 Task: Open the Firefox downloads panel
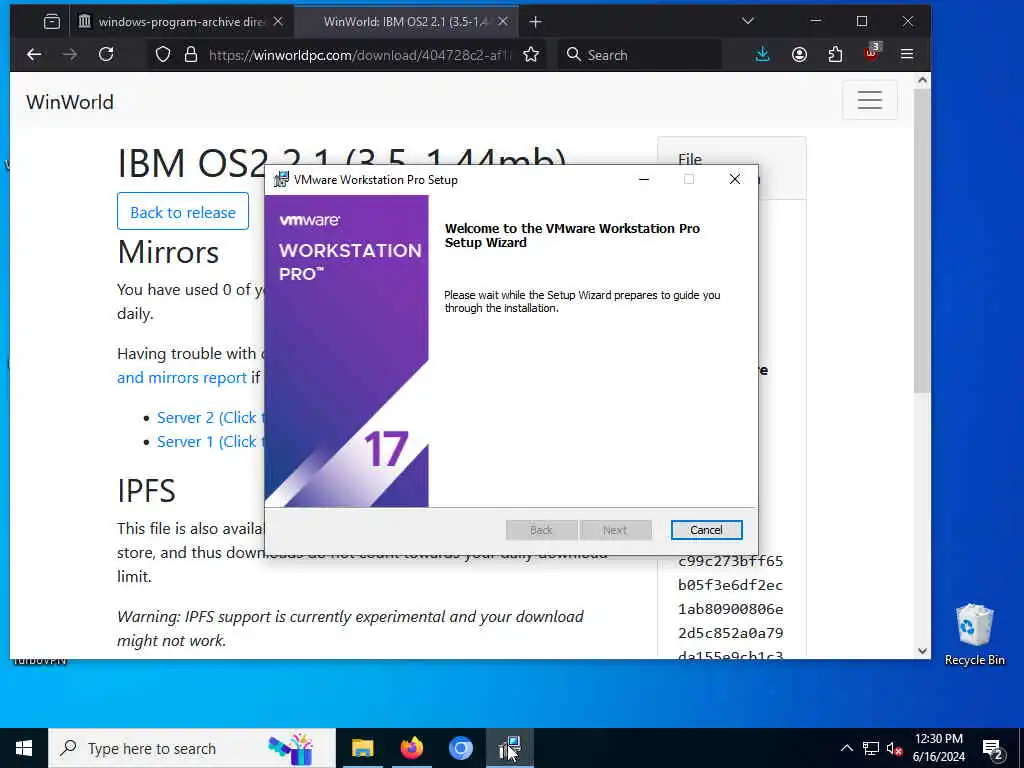click(x=762, y=55)
